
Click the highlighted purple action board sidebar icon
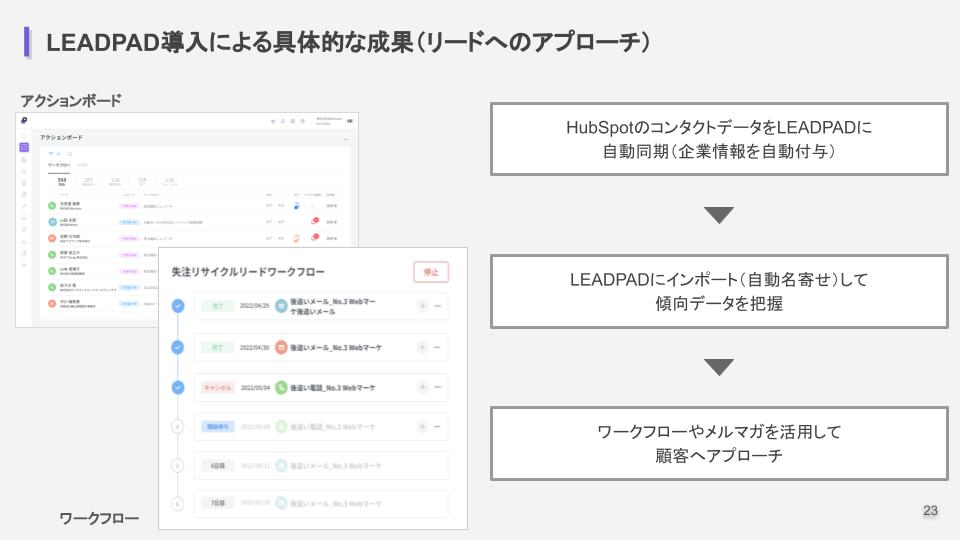(x=24, y=147)
